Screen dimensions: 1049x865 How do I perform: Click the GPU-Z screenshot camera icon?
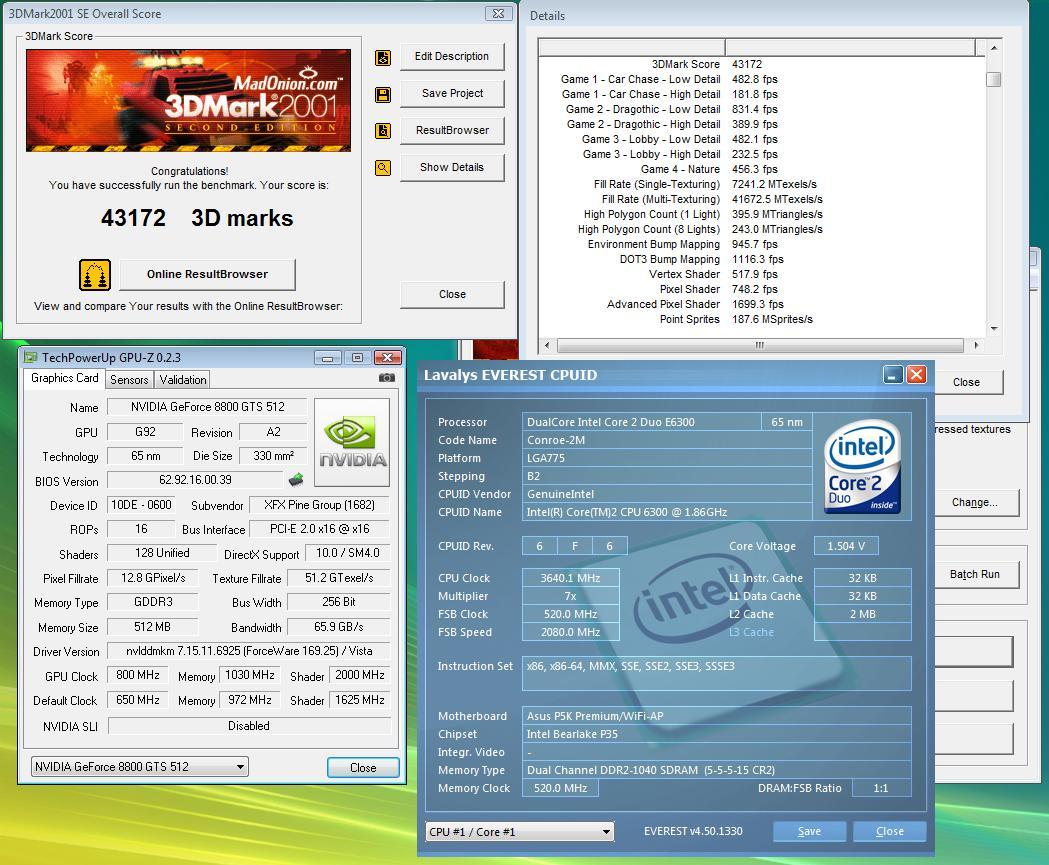387,378
